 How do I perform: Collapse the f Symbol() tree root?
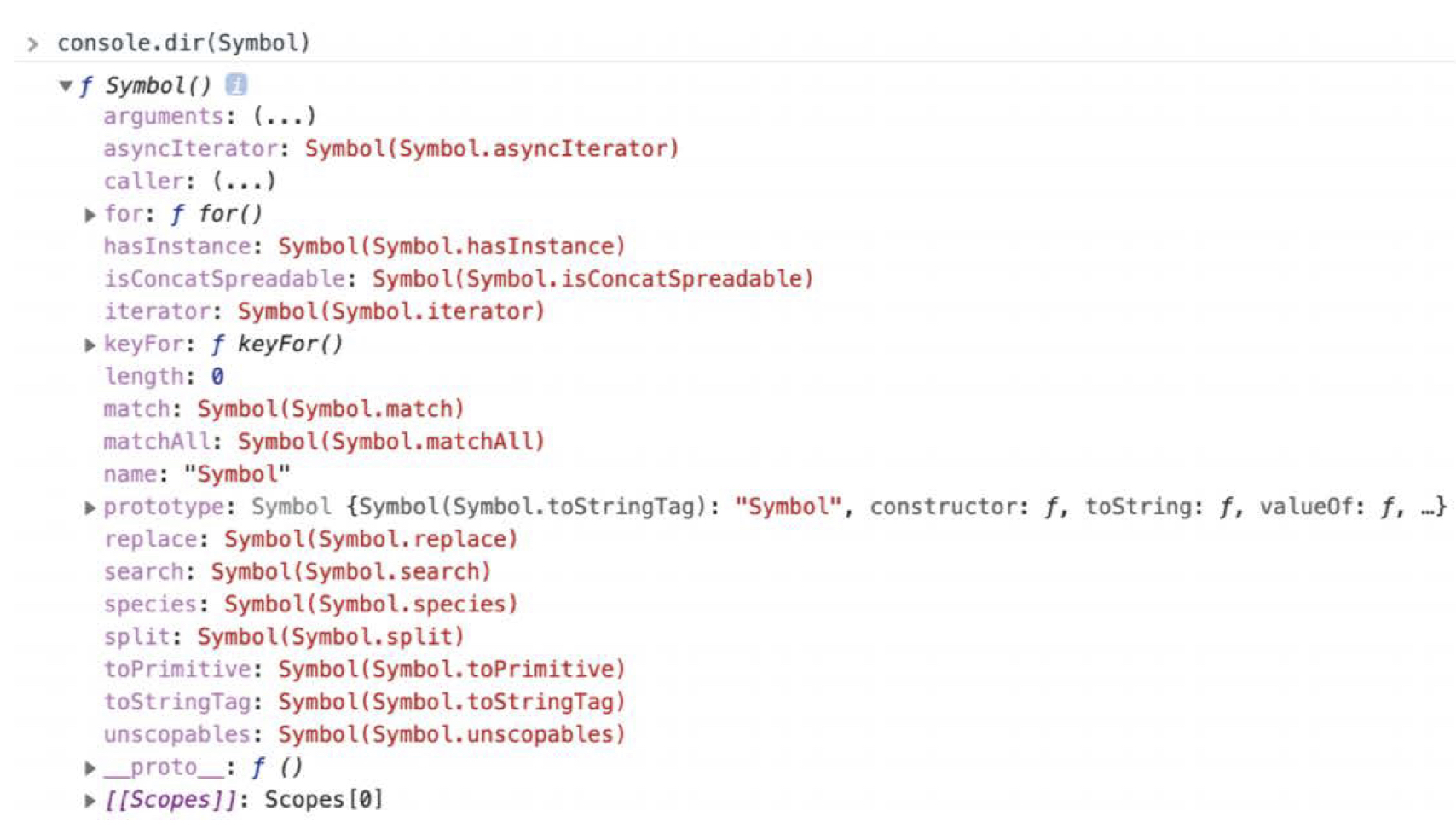66,85
